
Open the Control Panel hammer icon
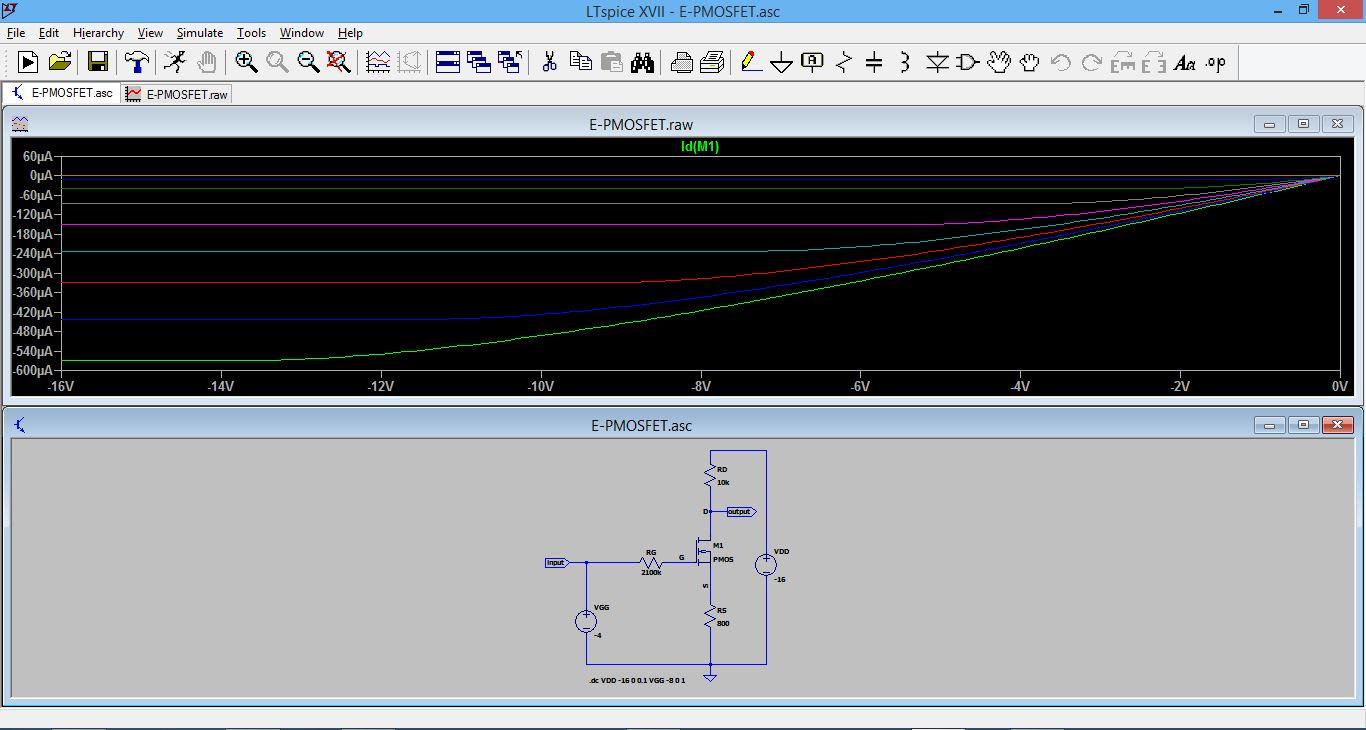pyautogui.click(x=136, y=63)
